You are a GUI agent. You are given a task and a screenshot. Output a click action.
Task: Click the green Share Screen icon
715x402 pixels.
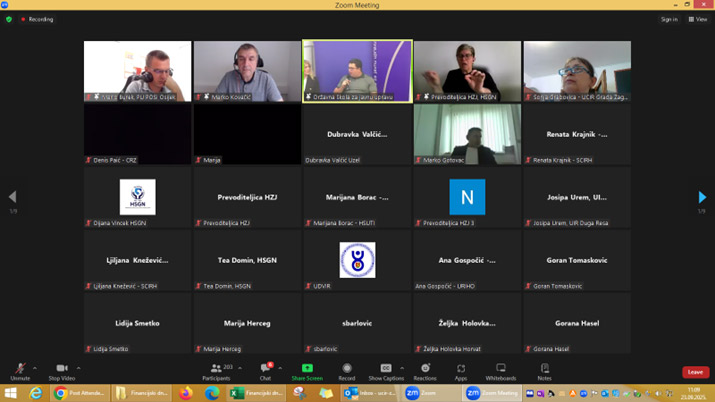(x=307, y=369)
